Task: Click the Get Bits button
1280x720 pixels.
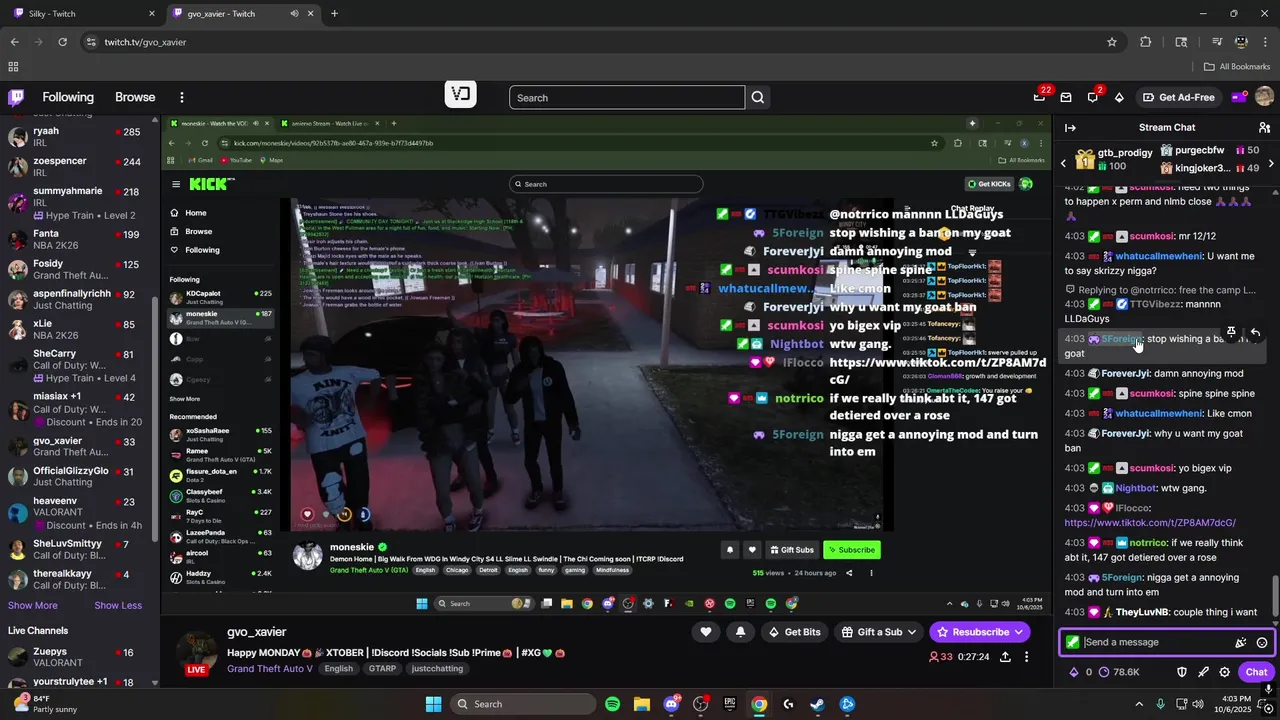Action: click(794, 632)
